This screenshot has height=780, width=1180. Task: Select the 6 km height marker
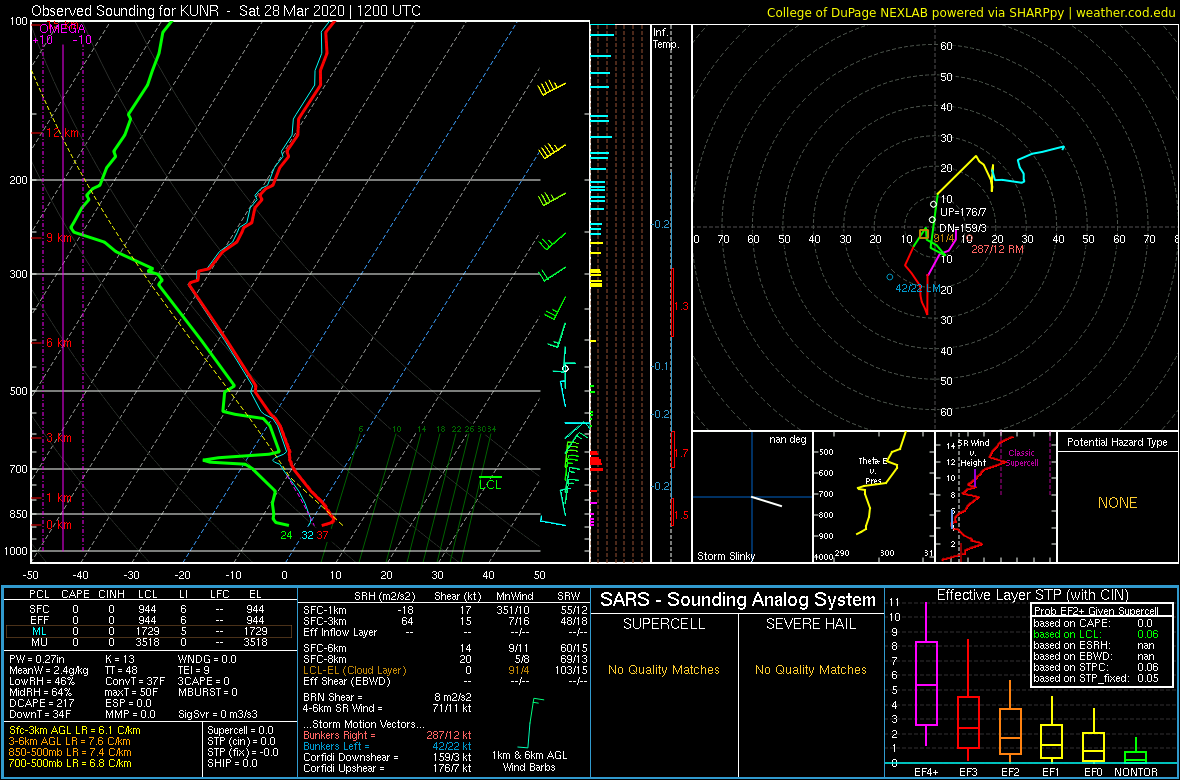click(x=58, y=343)
